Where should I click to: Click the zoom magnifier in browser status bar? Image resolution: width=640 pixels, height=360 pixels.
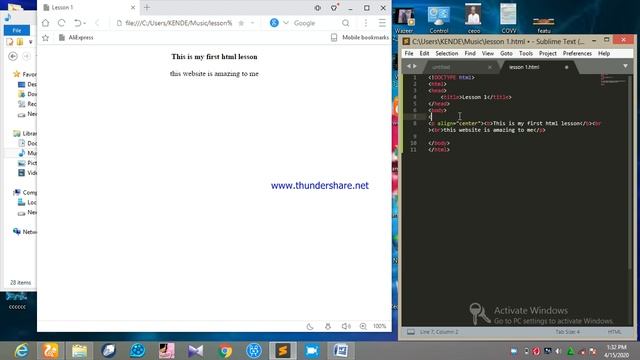tap(363, 326)
